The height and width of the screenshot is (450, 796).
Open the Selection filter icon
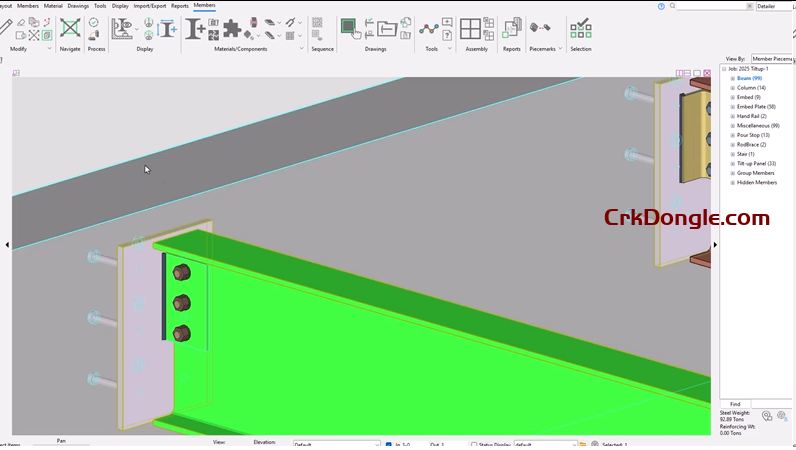click(580, 28)
